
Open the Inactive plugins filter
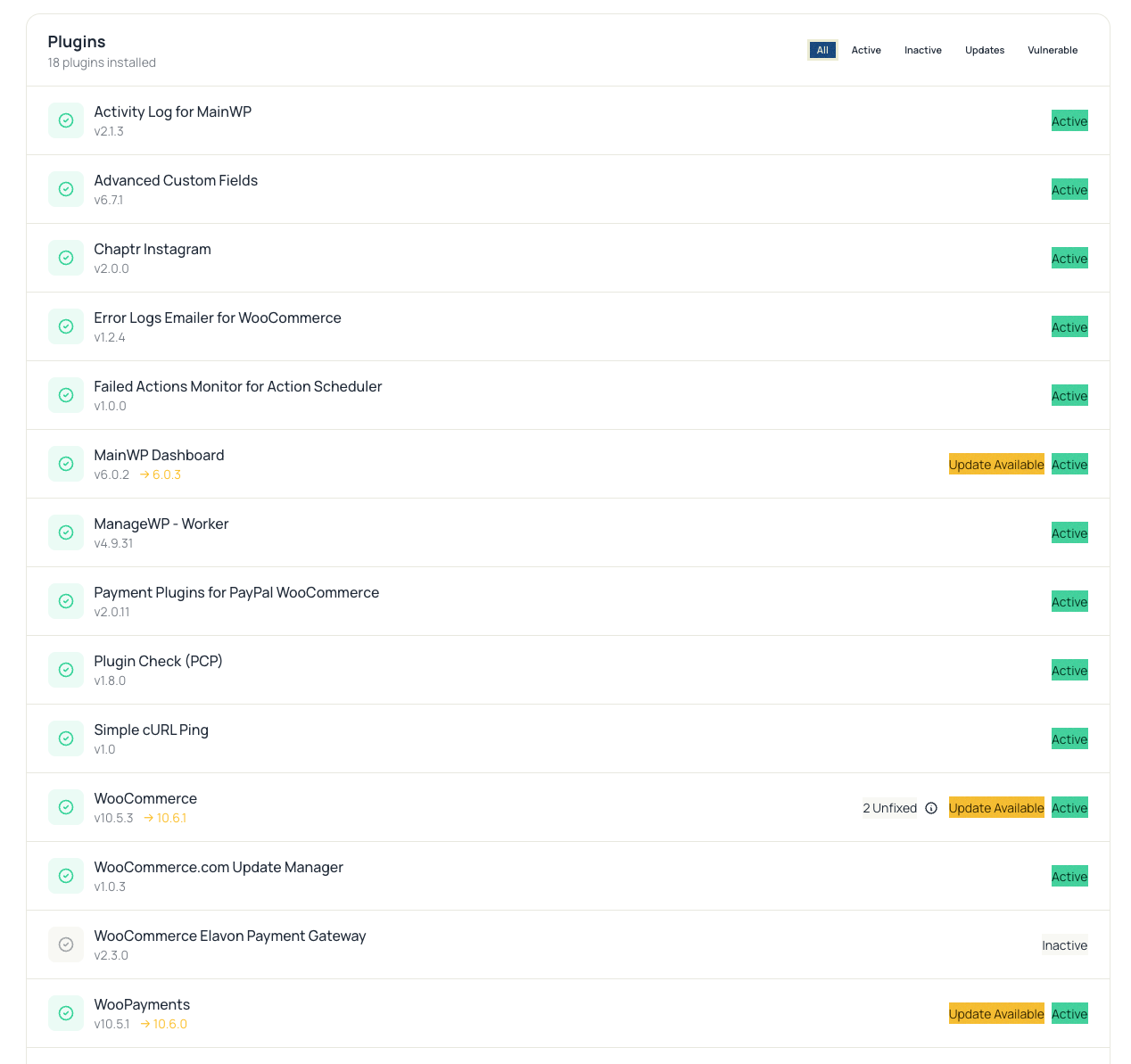coord(923,50)
